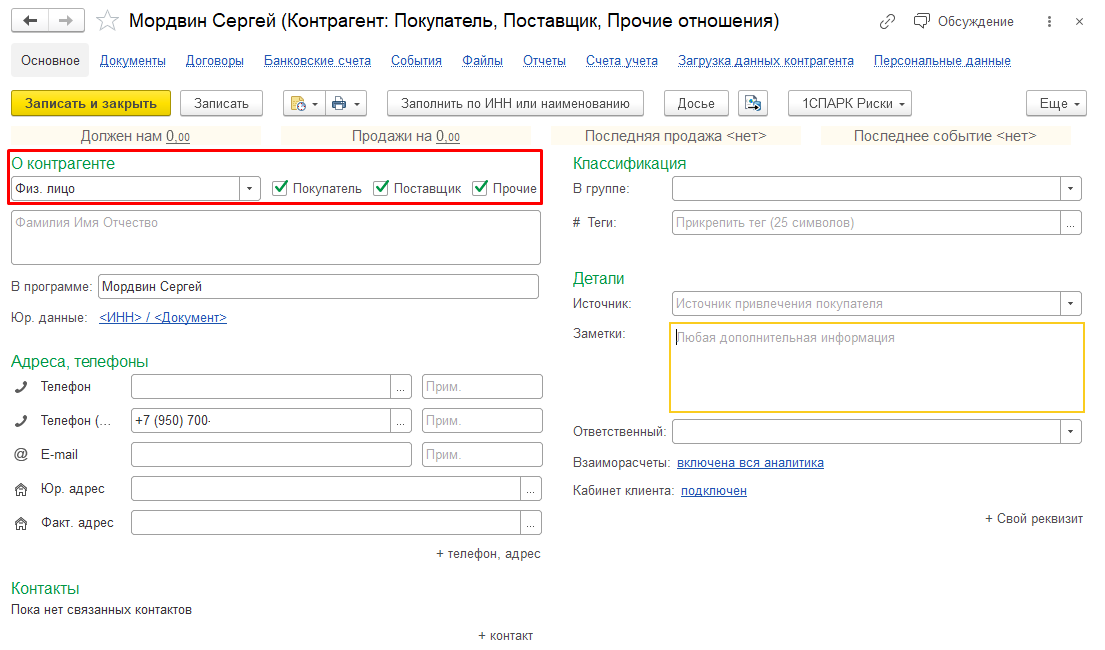This screenshot has height=650, width=1105.
Task: Open the Банковские счета tab
Action: click(317, 61)
